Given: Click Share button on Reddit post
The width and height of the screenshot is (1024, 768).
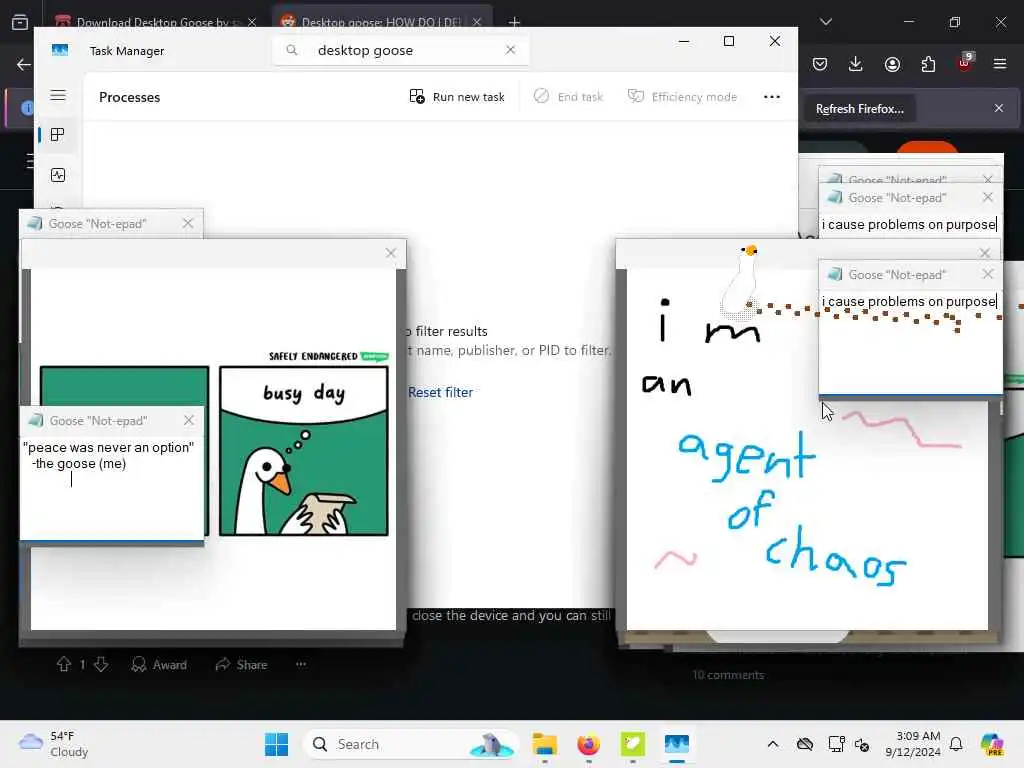Looking at the screenshot, I should coord(242,665).
